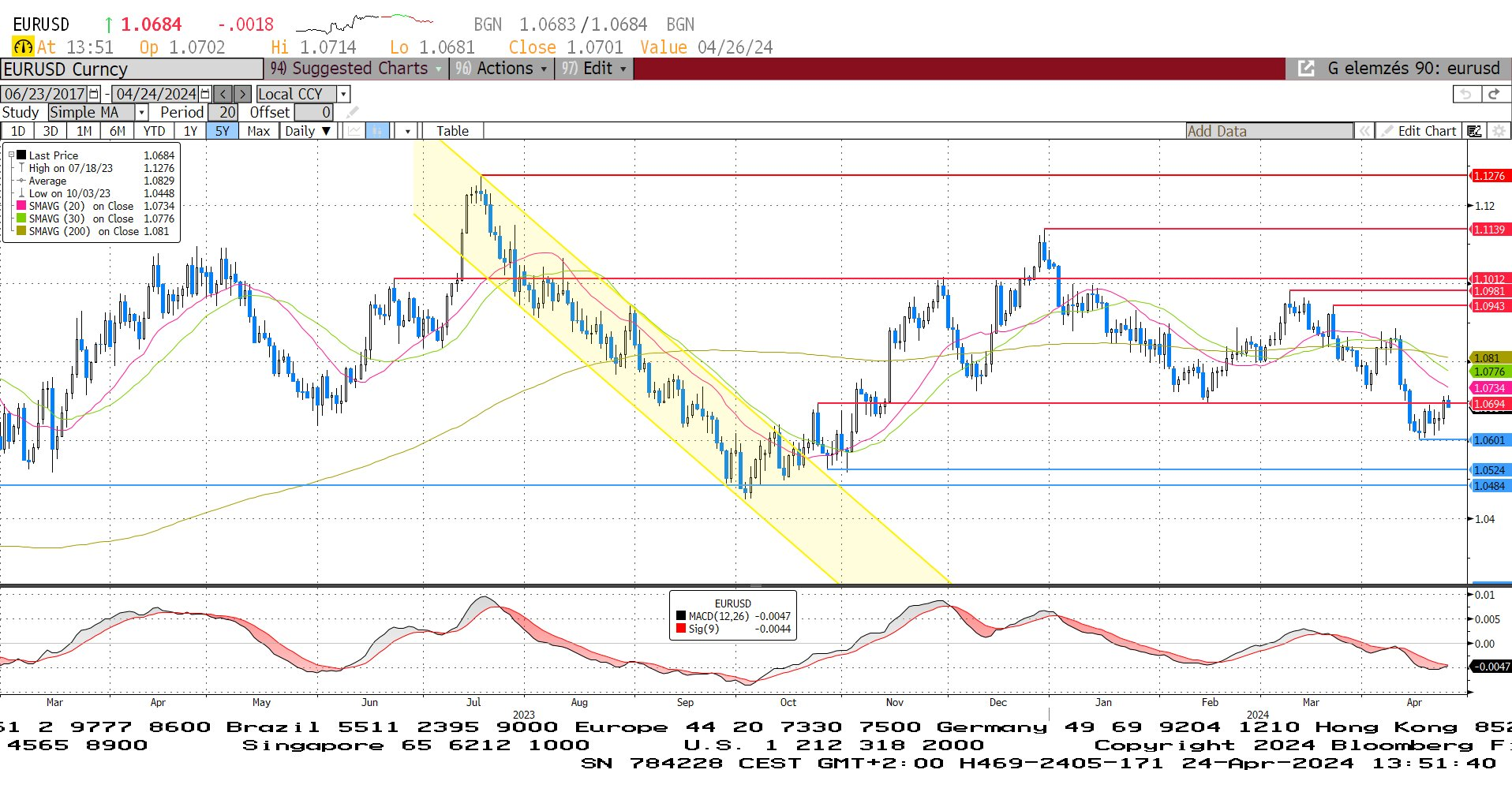
Task: Open the Daily periodicity dropdown
Action: tap(308, 131)
